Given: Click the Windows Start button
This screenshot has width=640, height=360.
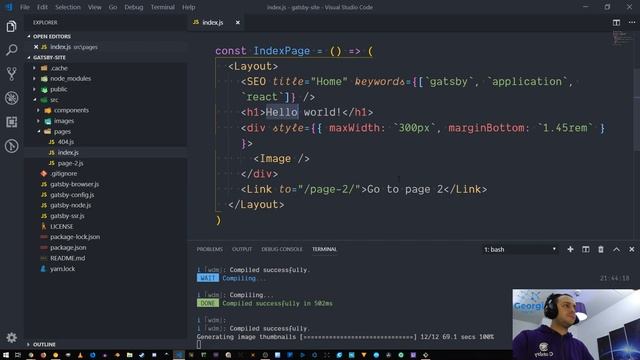Looking at the screenshot, I should pyautogui.click(x=6, y=355).
